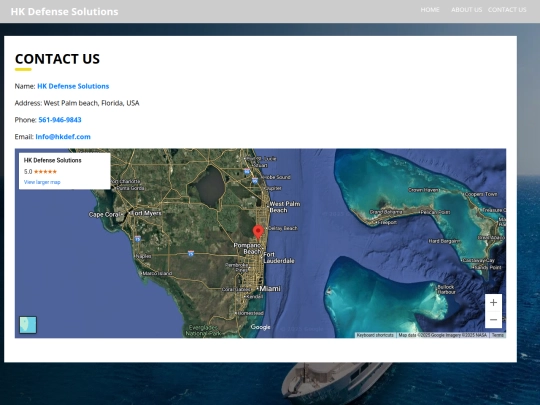
Task: Zoom out with the map minus button
Action: 493,319
